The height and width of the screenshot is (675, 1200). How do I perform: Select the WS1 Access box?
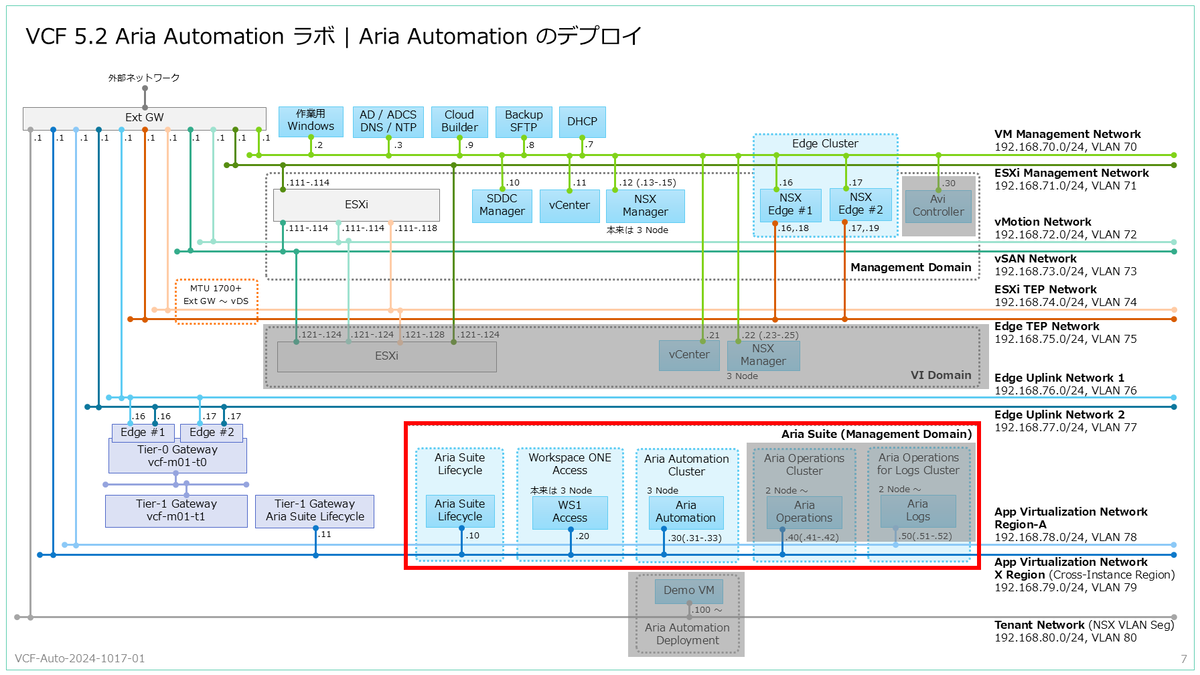point(570,511)
